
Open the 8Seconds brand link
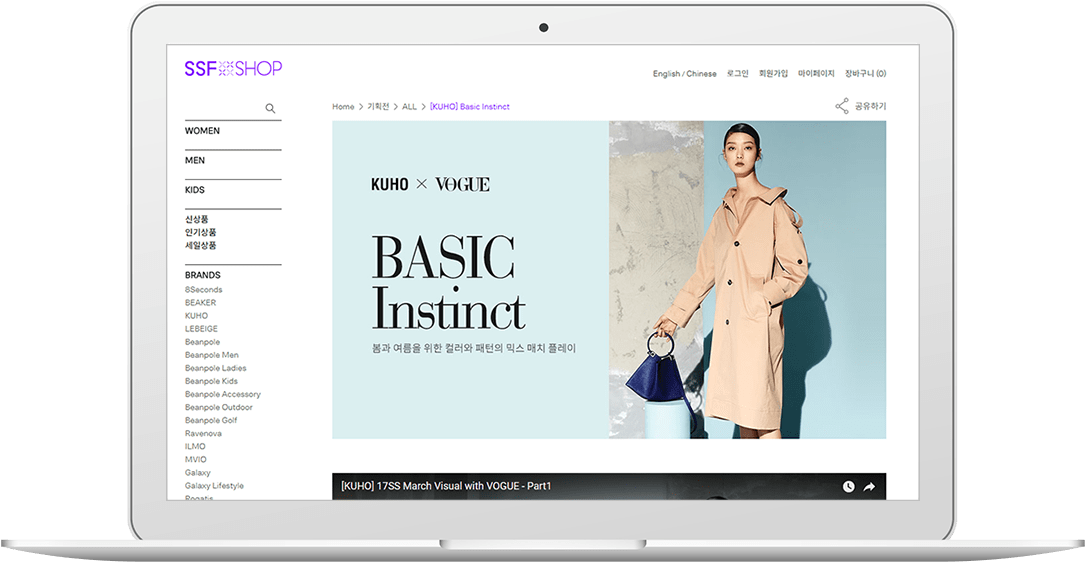203,290
